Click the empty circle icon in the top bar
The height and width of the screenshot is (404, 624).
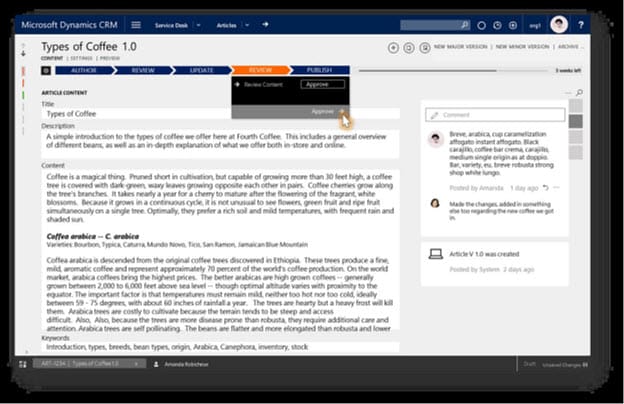click(x=482, y=25)
